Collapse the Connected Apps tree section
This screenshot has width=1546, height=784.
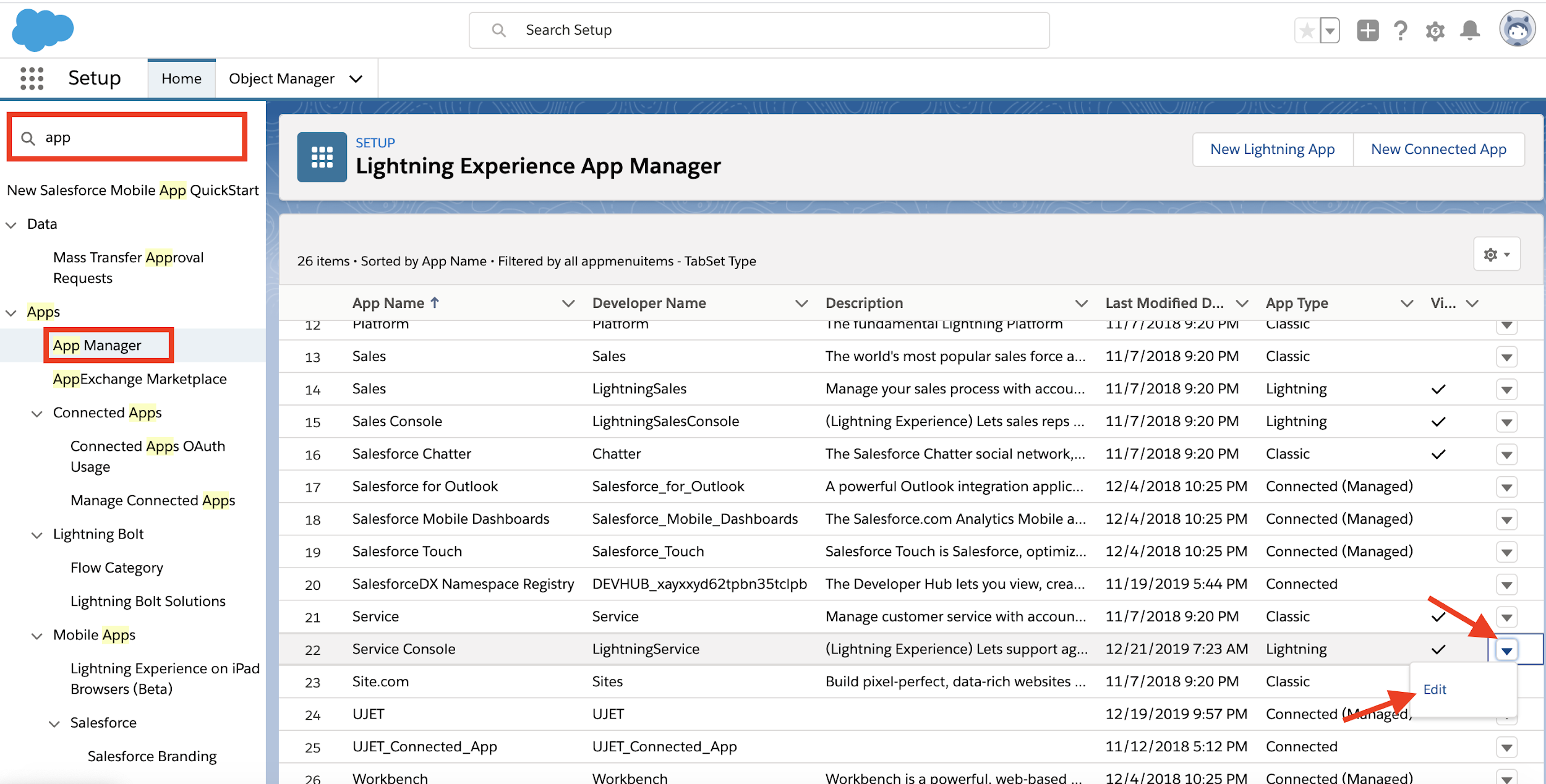[37, 414]
